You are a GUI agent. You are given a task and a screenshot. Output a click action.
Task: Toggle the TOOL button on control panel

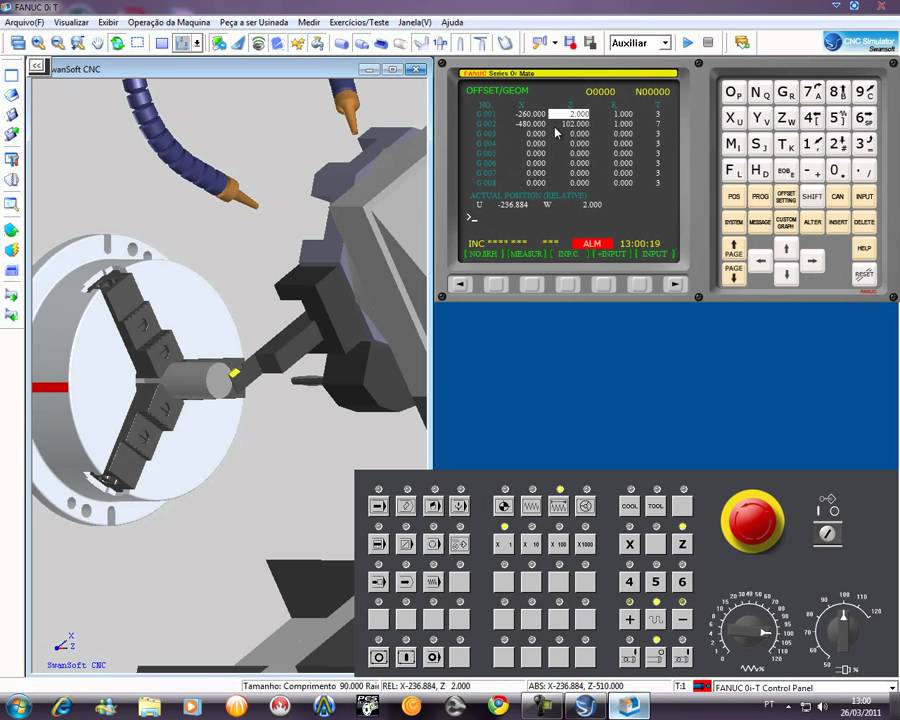point(655,506)
